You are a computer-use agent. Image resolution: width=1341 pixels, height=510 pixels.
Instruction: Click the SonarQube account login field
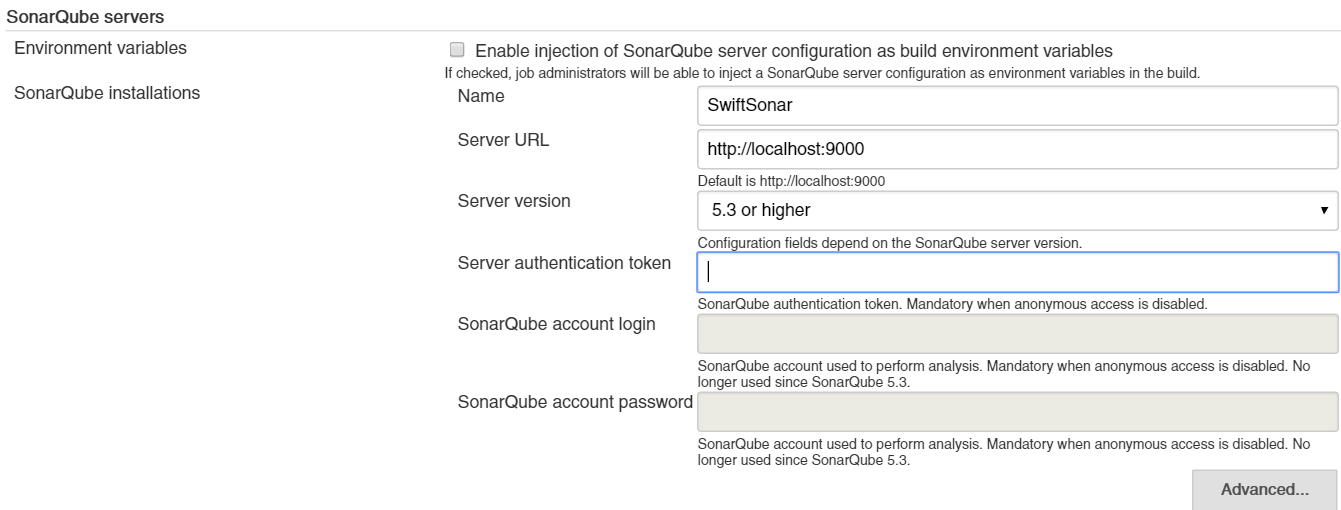pyautogui.click(x=1017, y=334)
